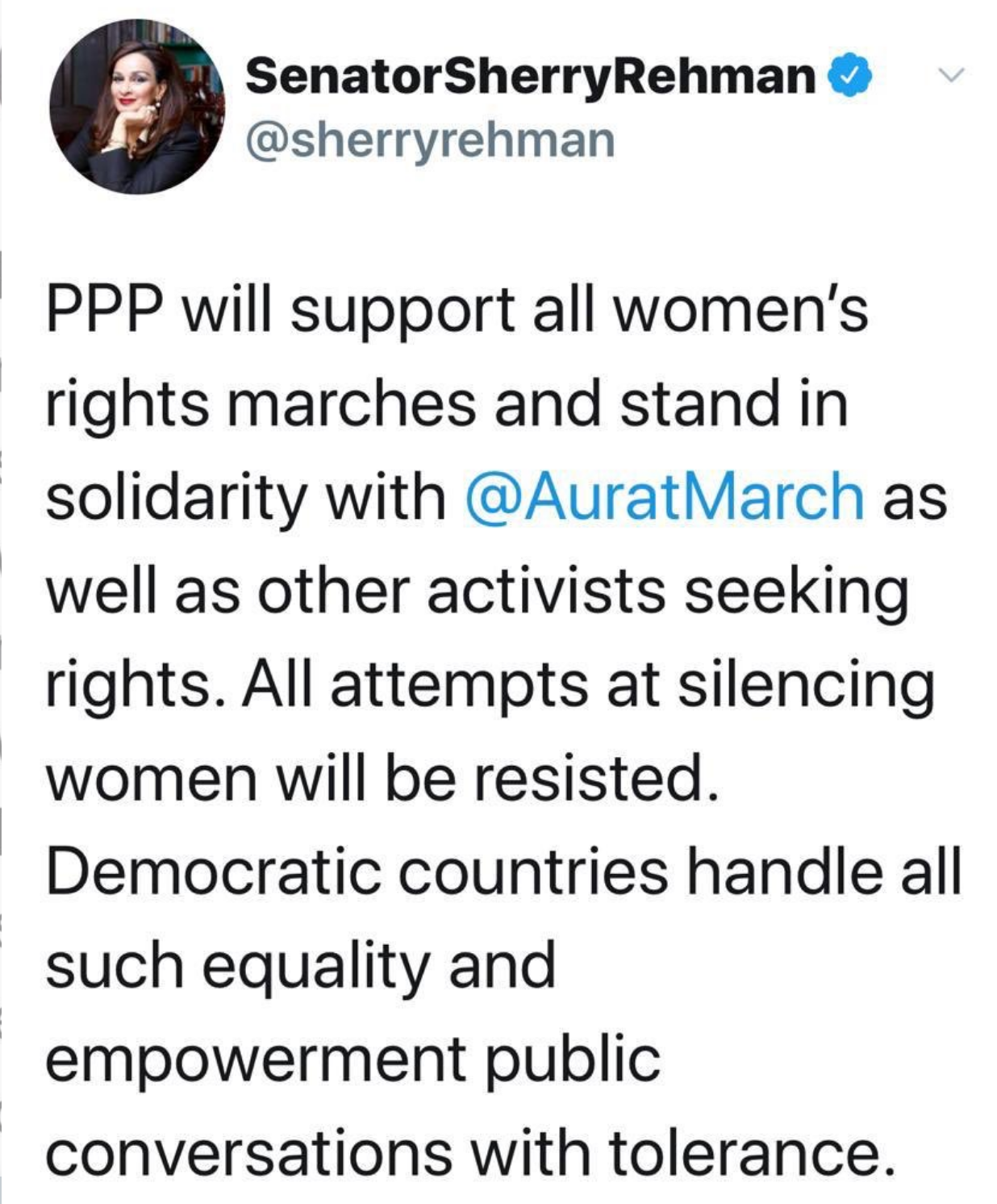
Task: Click the word 'women's' in first line
Action: [x=740, y=310]
